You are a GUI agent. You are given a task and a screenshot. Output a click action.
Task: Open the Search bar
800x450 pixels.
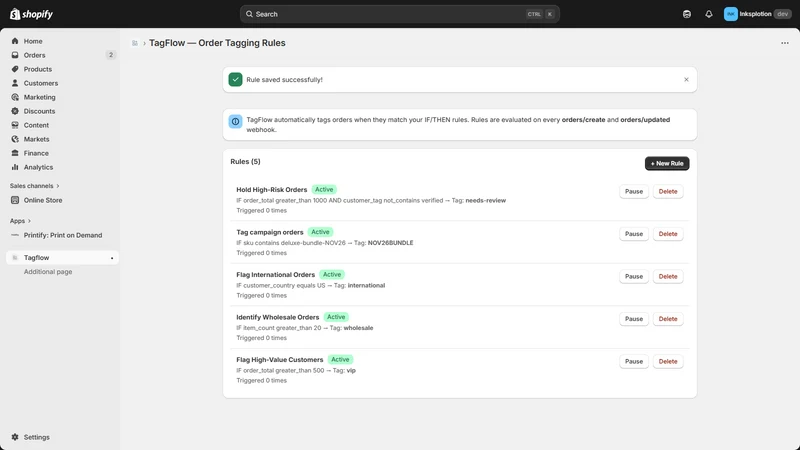click(399, 14)
